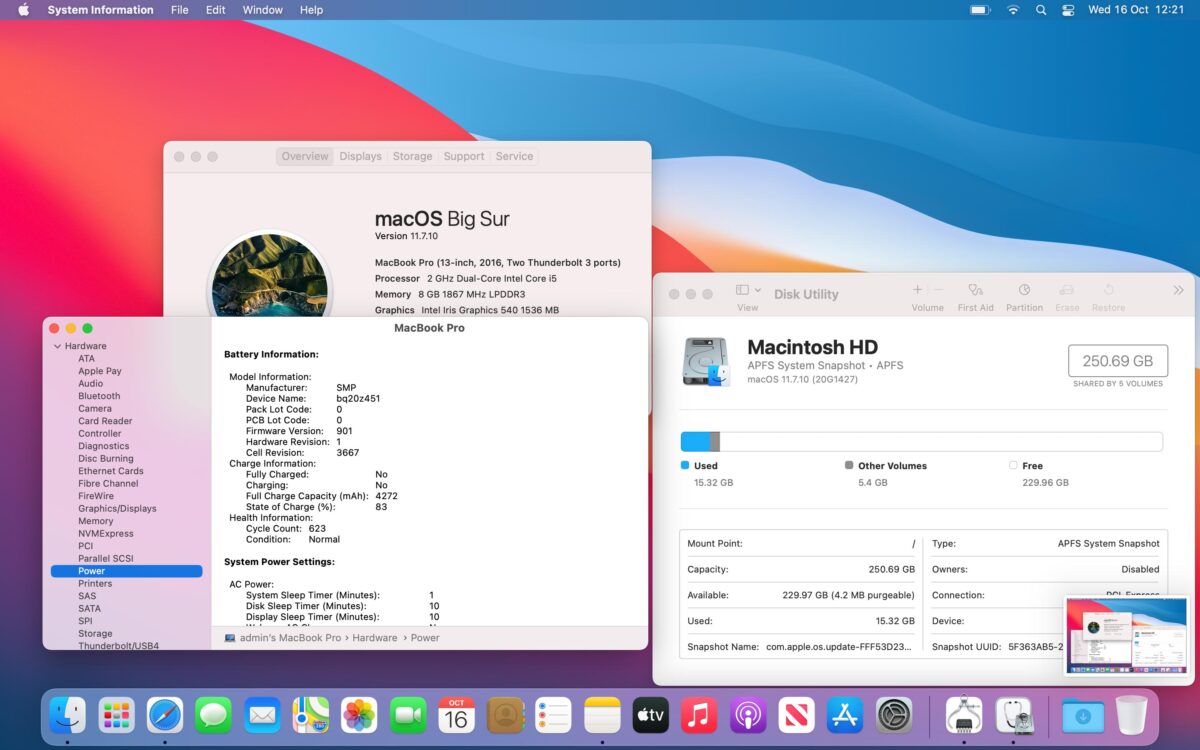Select Memory in System Information sidebar
Screen dimensions: 1200x750
pos(96,521)
